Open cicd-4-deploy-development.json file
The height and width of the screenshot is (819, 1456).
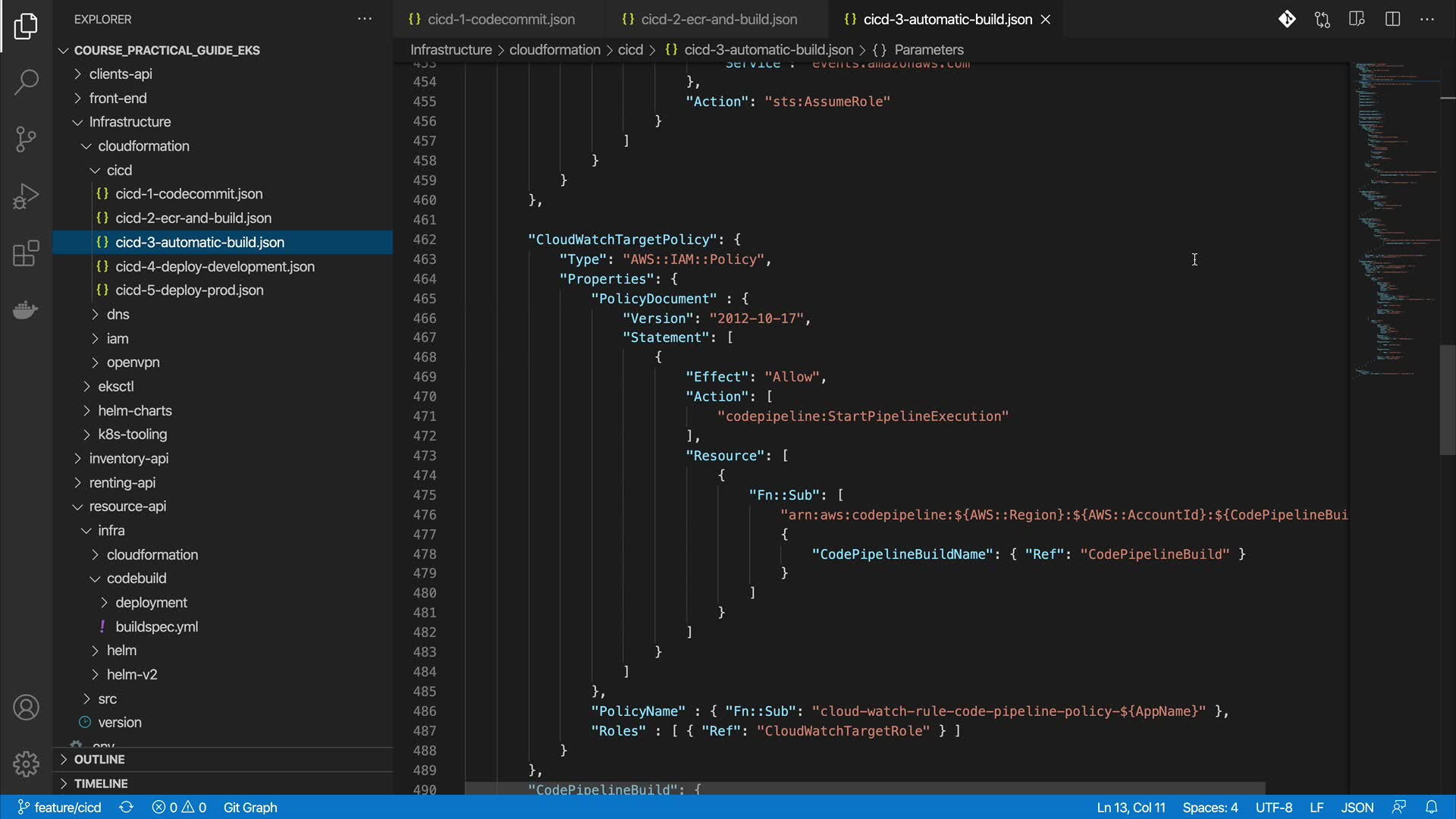pyautogui.click(x=215, y=266)
